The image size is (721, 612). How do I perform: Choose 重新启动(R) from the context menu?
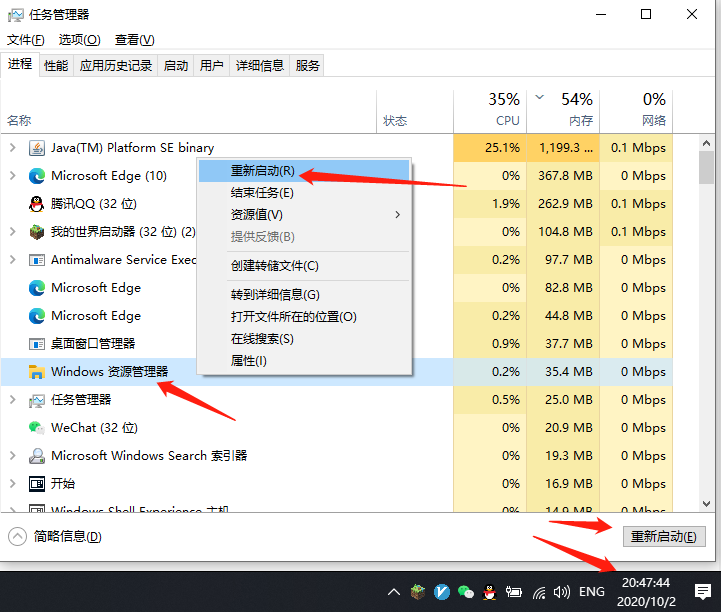tap(304, 171)
